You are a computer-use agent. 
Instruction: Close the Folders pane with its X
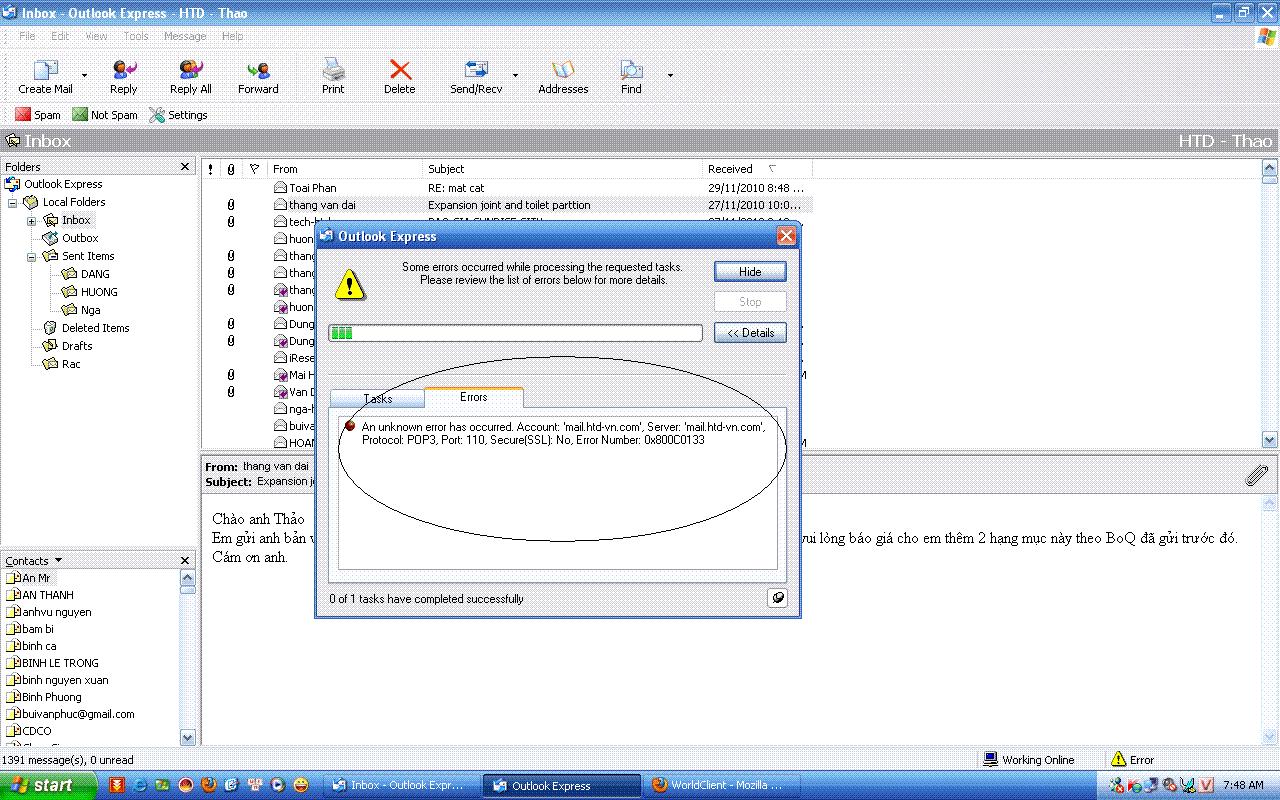(185, 167)
